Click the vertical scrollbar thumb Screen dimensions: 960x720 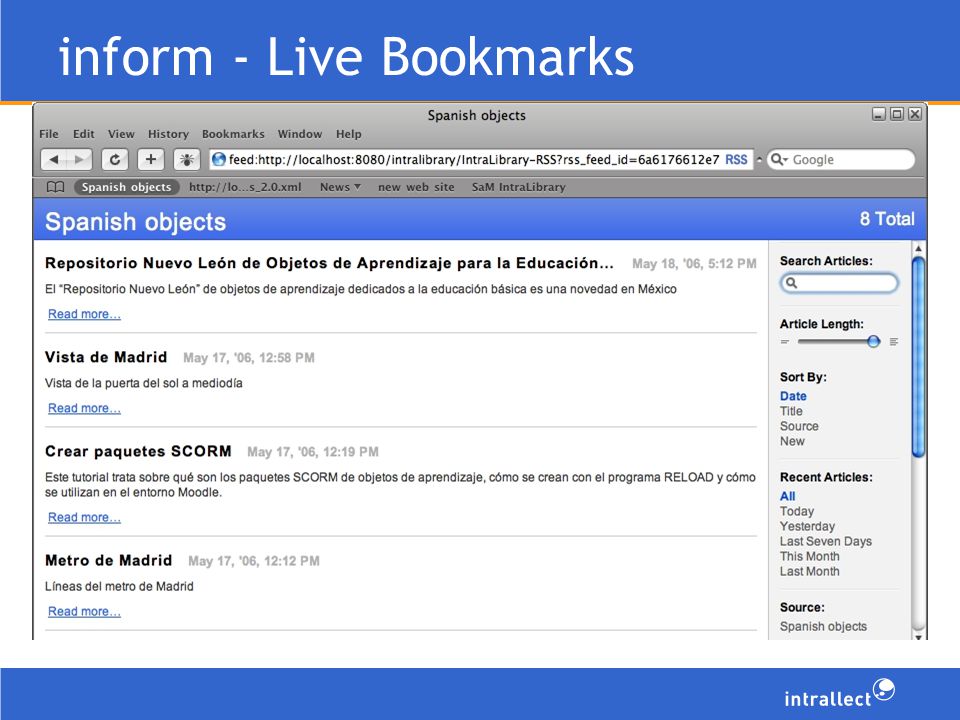[x=918, y=358]
